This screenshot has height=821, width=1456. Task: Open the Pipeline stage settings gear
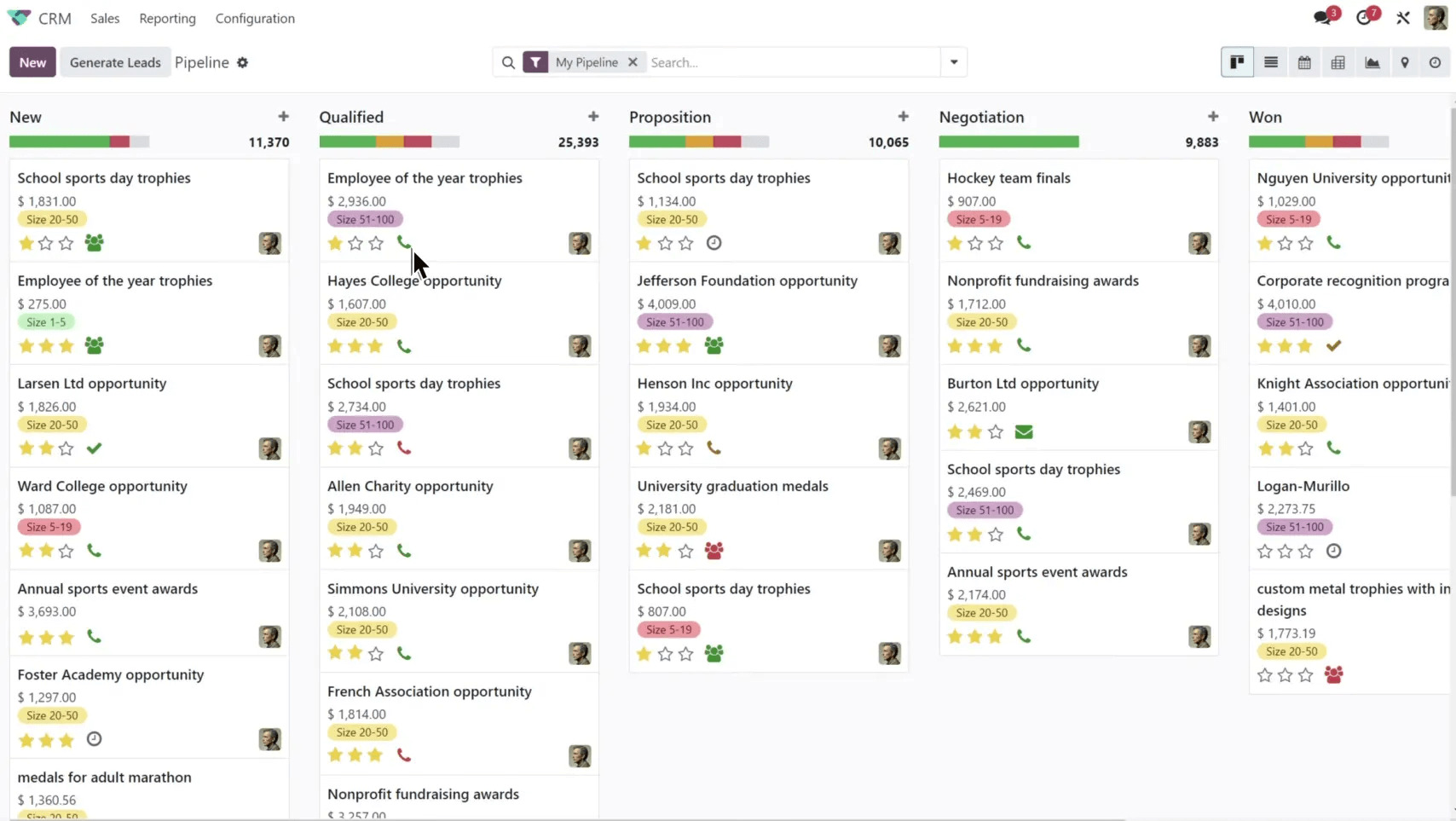pyautogui.click(x=242, y=62)
